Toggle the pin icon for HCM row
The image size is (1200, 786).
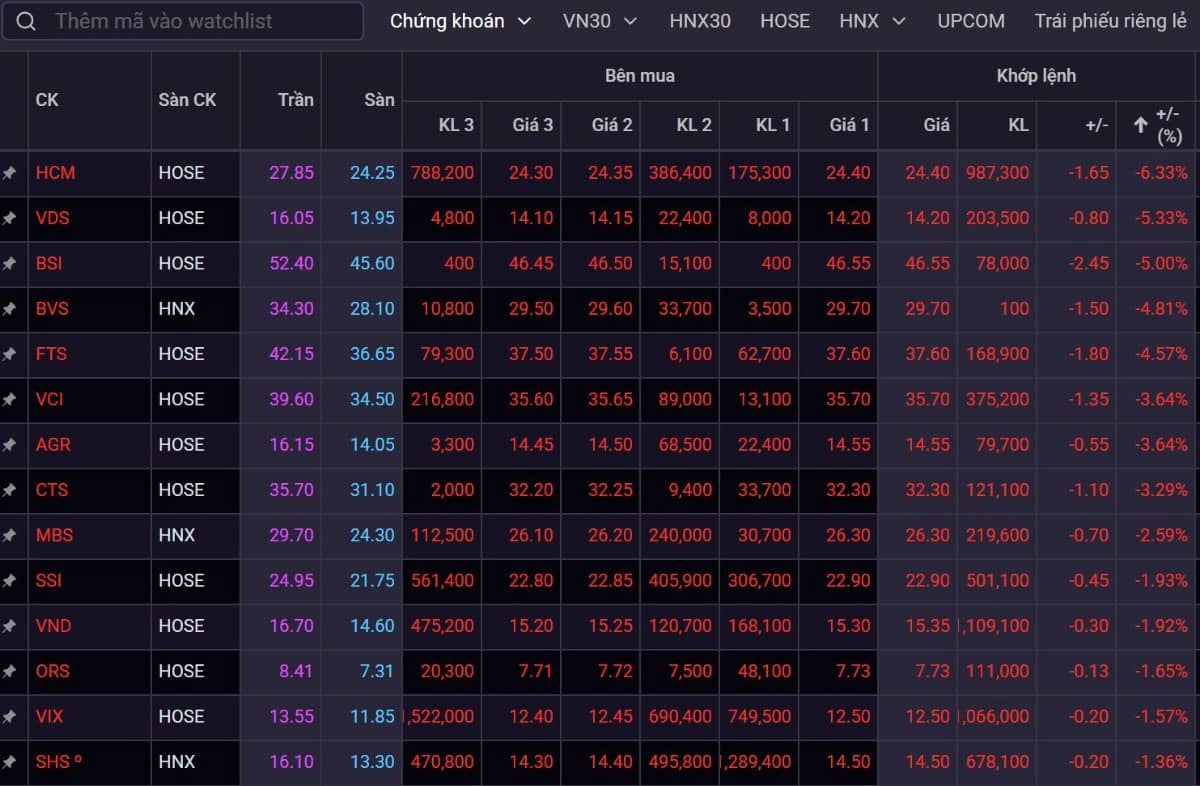coord(9,173)
